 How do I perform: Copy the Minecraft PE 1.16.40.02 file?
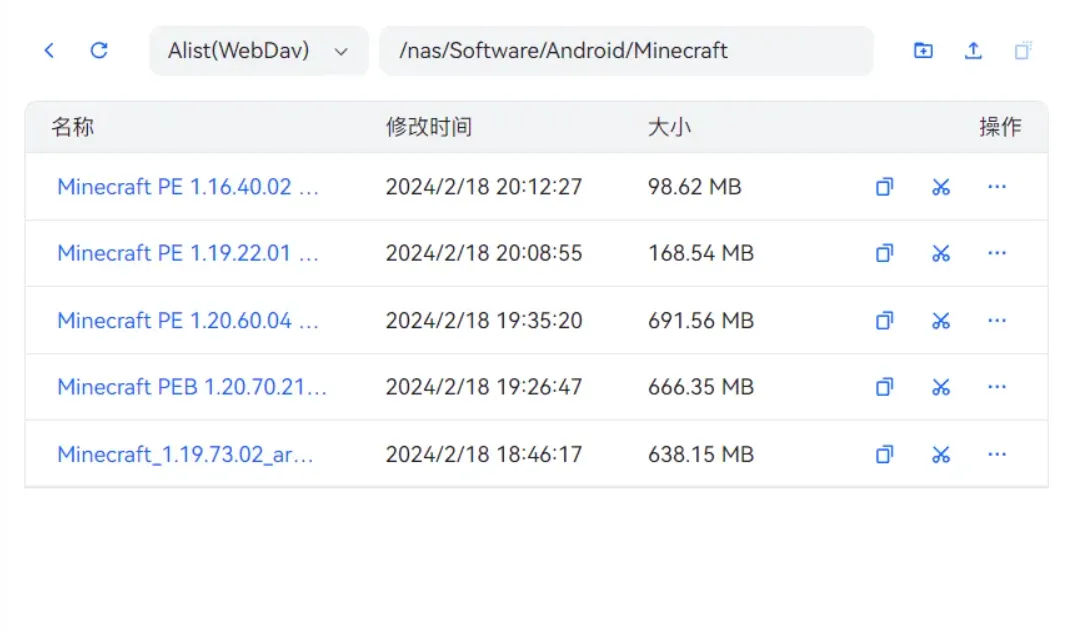tap(884, 187)
